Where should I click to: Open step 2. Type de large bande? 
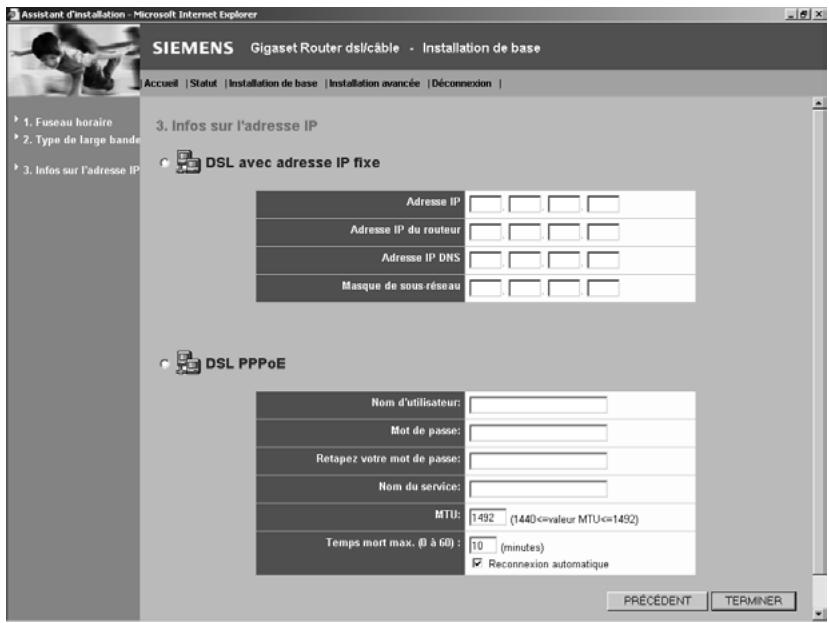(81, 140)
